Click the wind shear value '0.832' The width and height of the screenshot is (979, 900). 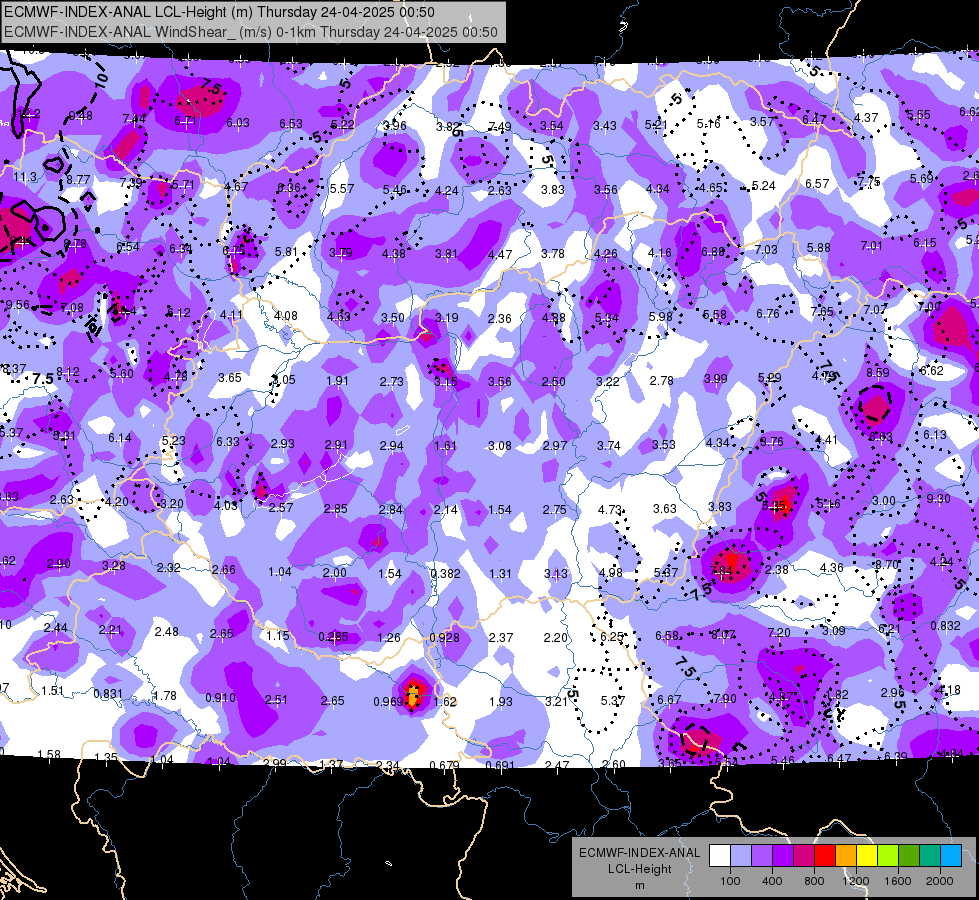pos(945,626)
